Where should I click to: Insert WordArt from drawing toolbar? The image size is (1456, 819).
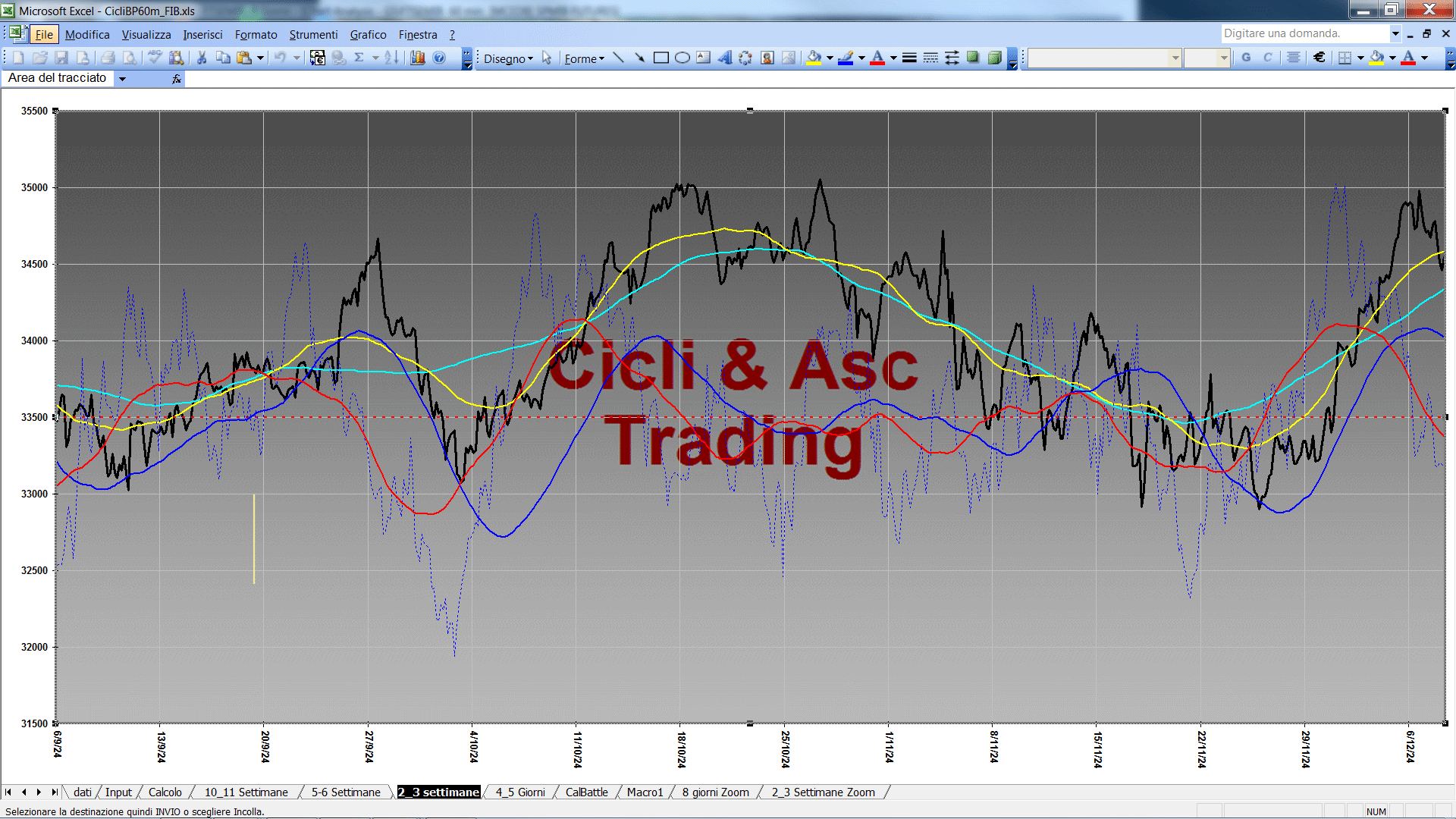coord(725,58)
